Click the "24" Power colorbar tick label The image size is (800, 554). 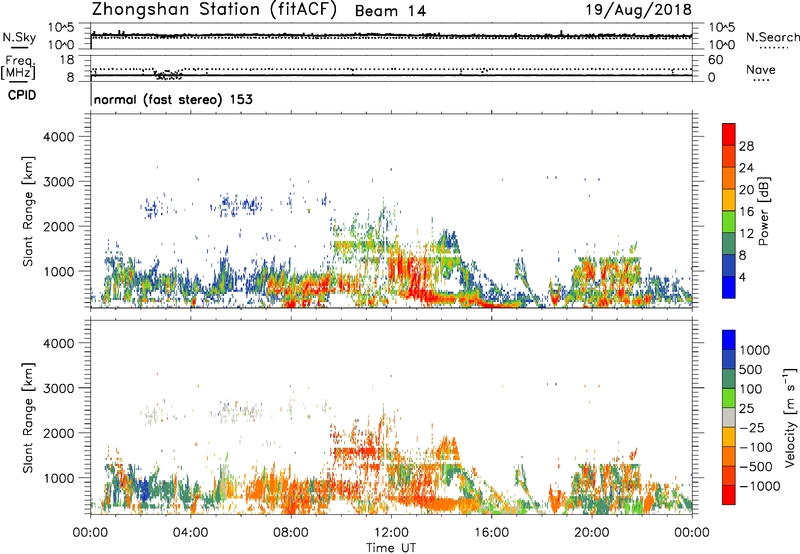point(746,168)
